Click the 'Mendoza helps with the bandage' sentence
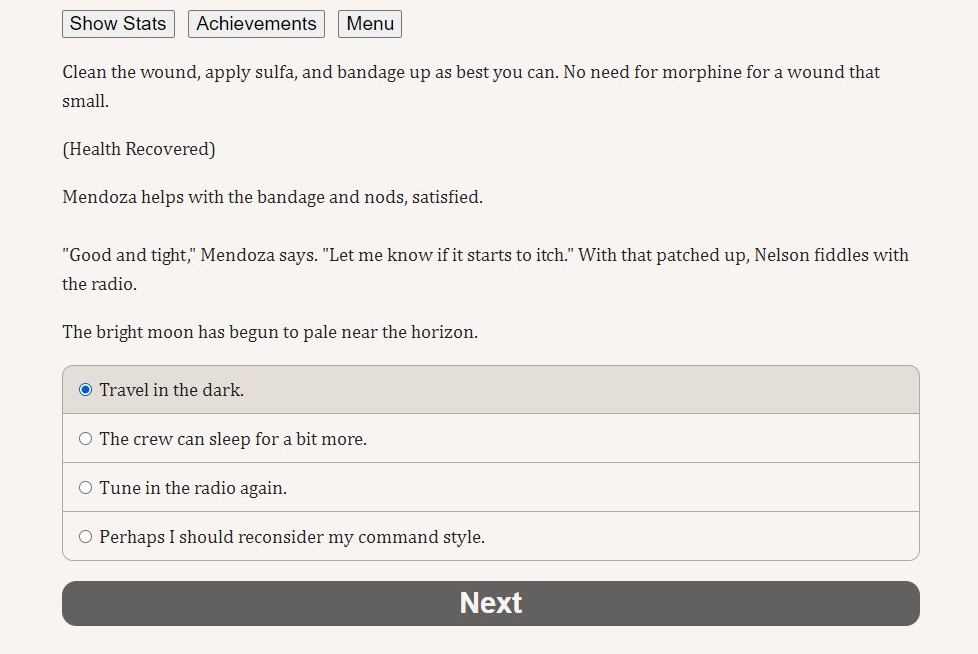 (x=273, y=197)
